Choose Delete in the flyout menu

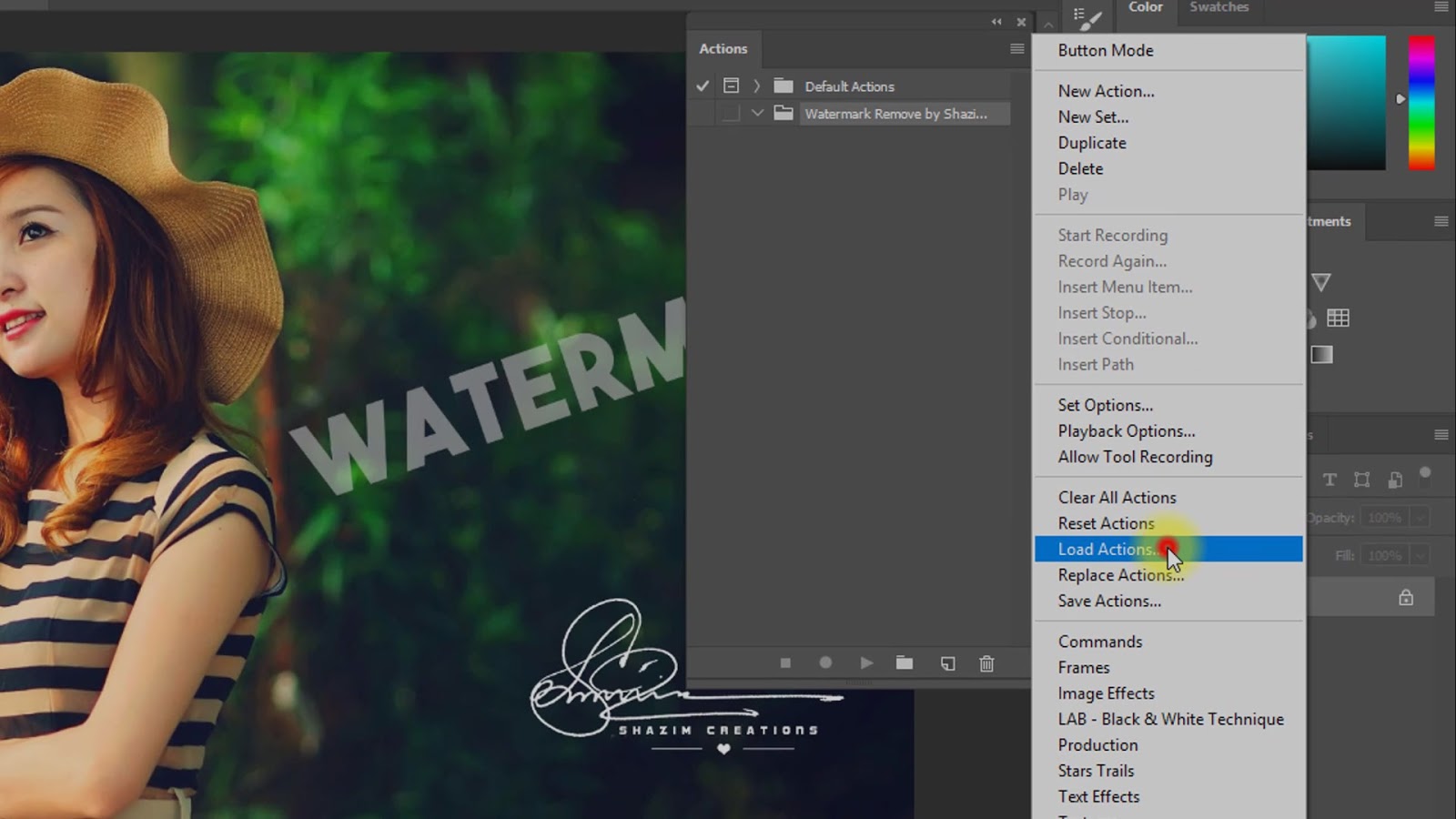click(1168, 168)
